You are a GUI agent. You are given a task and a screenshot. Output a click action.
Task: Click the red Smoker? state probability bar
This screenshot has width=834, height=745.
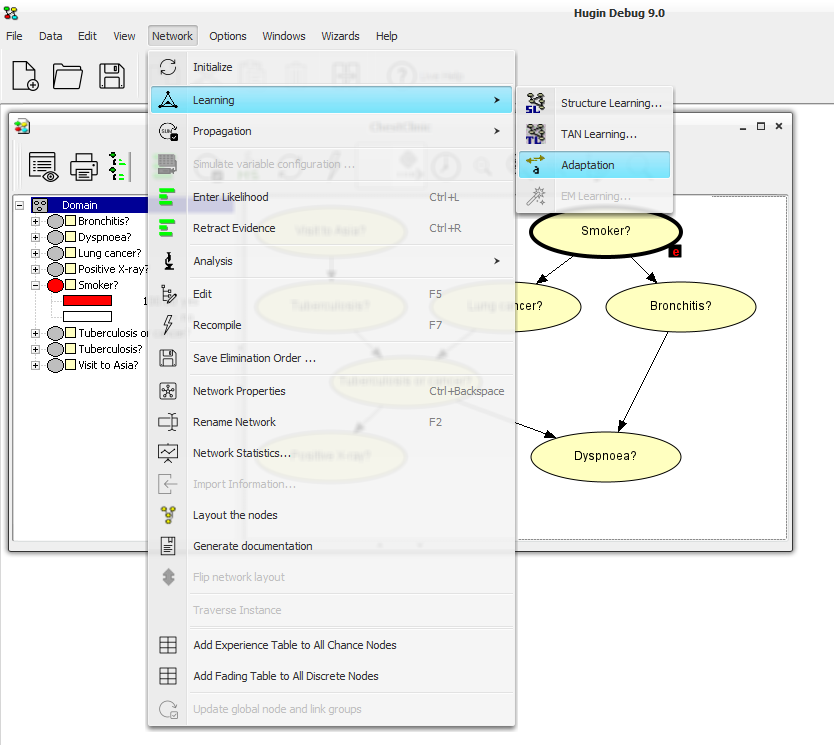87,300
